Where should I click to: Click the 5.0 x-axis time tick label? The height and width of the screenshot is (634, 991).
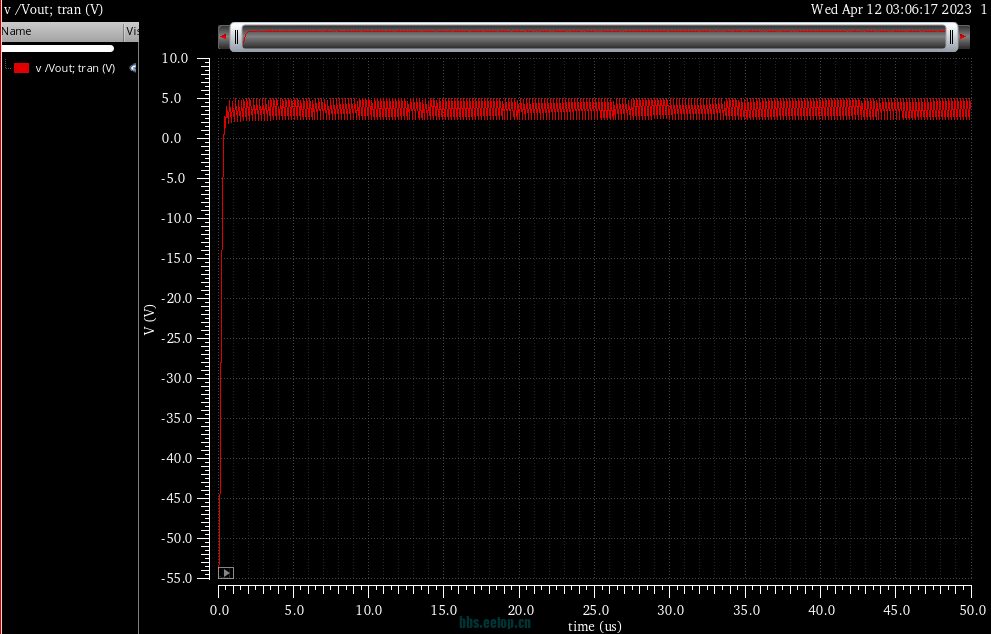[294, 611]
